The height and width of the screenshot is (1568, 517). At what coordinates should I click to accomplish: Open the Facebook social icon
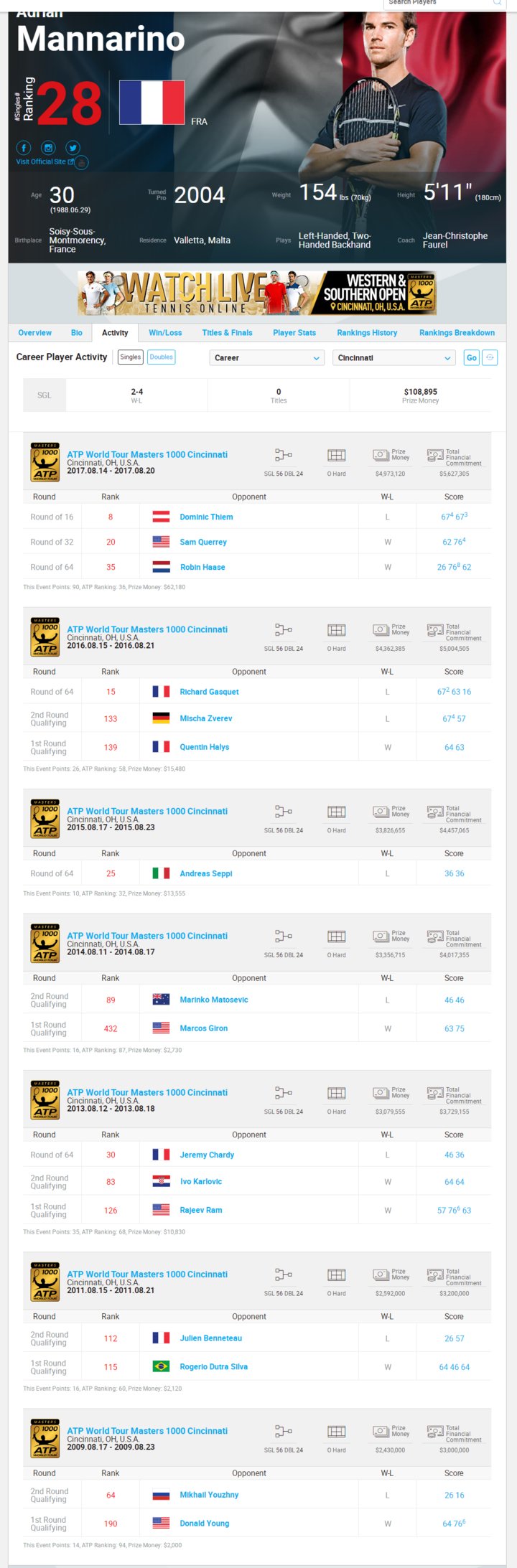pos(24,148)
